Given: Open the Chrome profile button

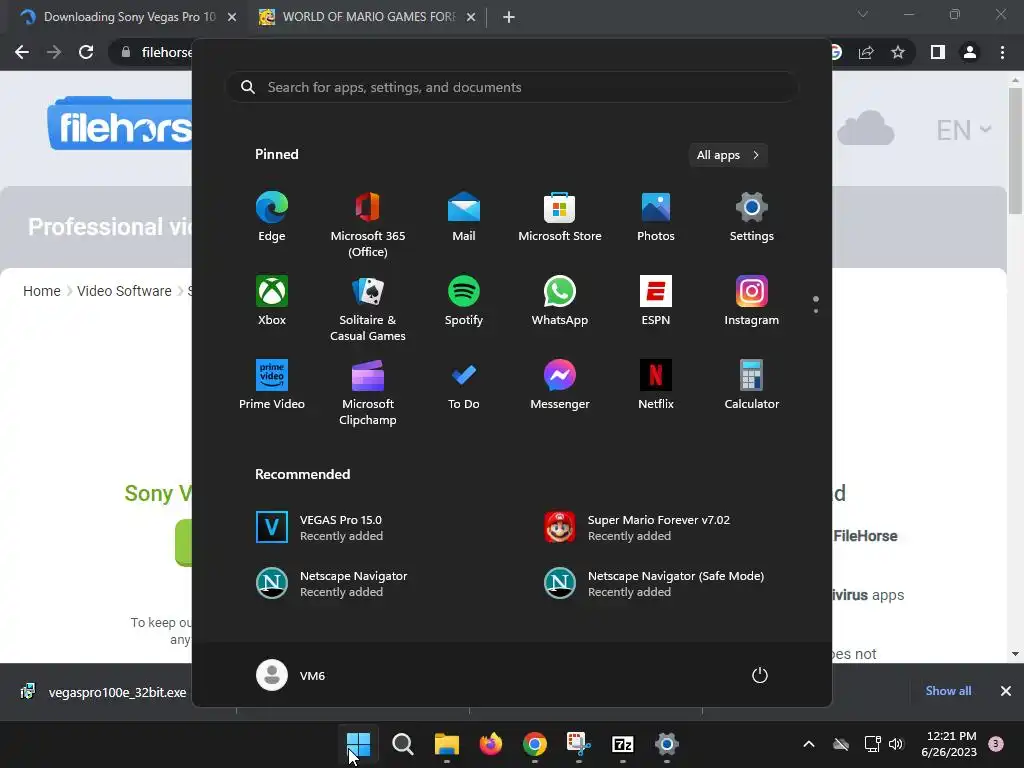Looking at the screenshot, I should pos(970,52).
